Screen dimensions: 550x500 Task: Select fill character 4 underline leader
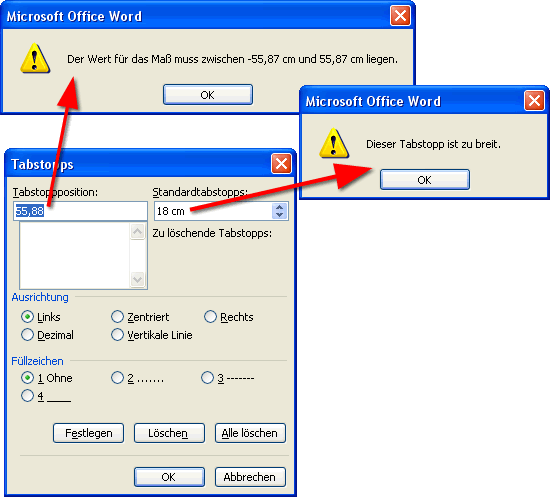point(27,396)
